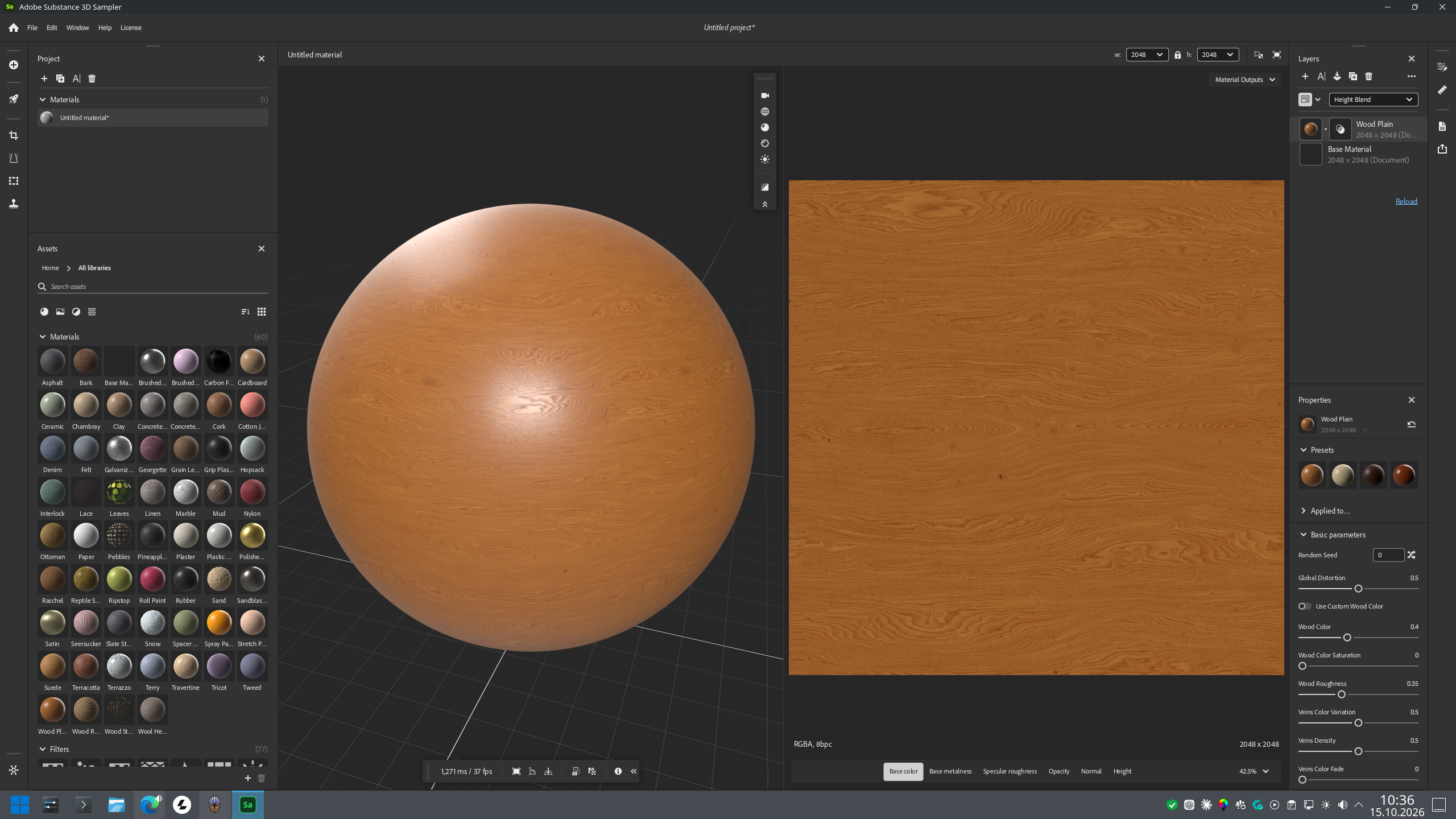The width and height of the screenshot is (1456, 819).
Task: Switch to the Normal channel tab
Action: 1091,771
